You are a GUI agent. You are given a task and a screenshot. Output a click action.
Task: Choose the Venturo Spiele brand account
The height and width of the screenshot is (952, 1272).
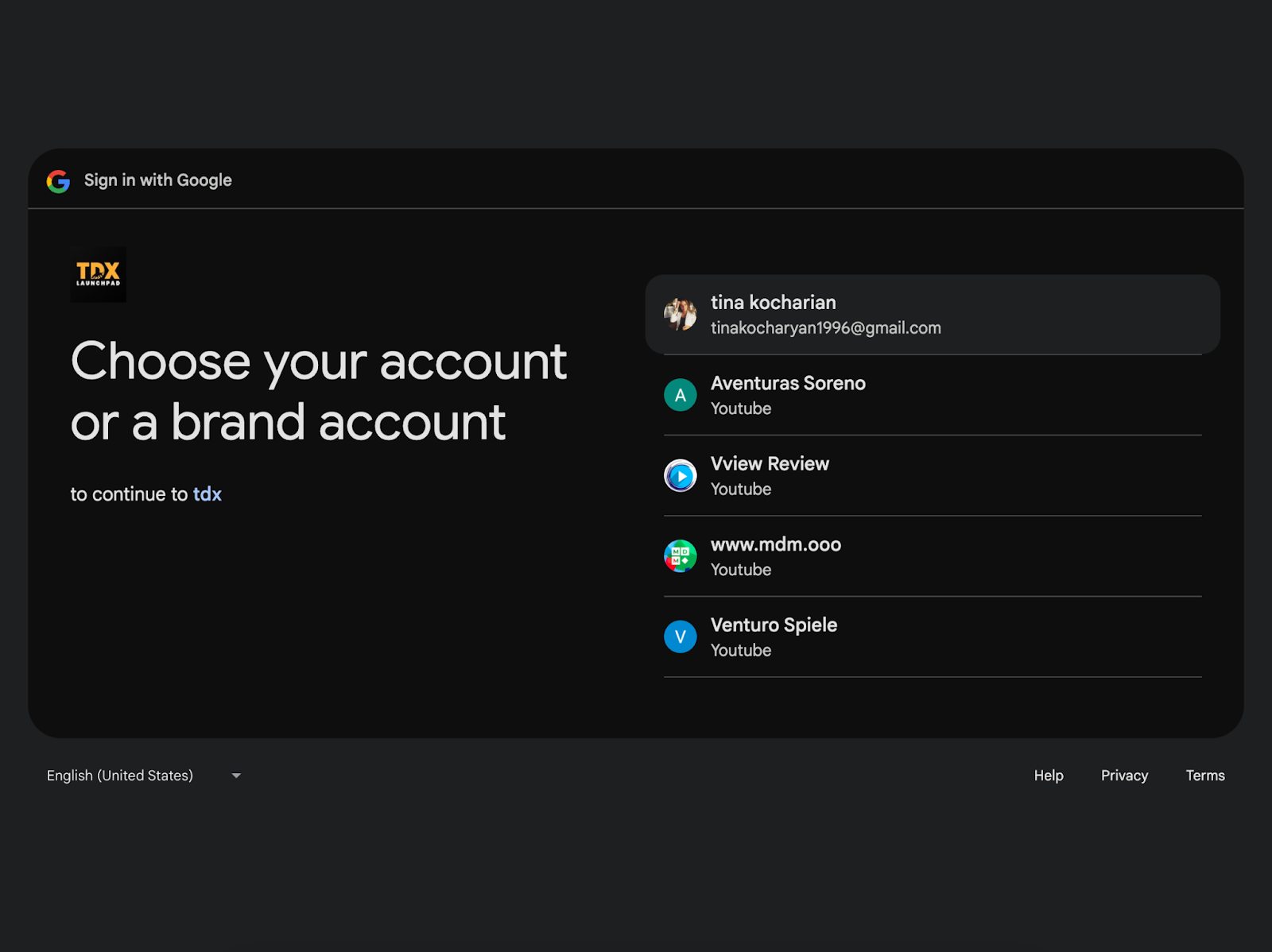tap(933, 637)
